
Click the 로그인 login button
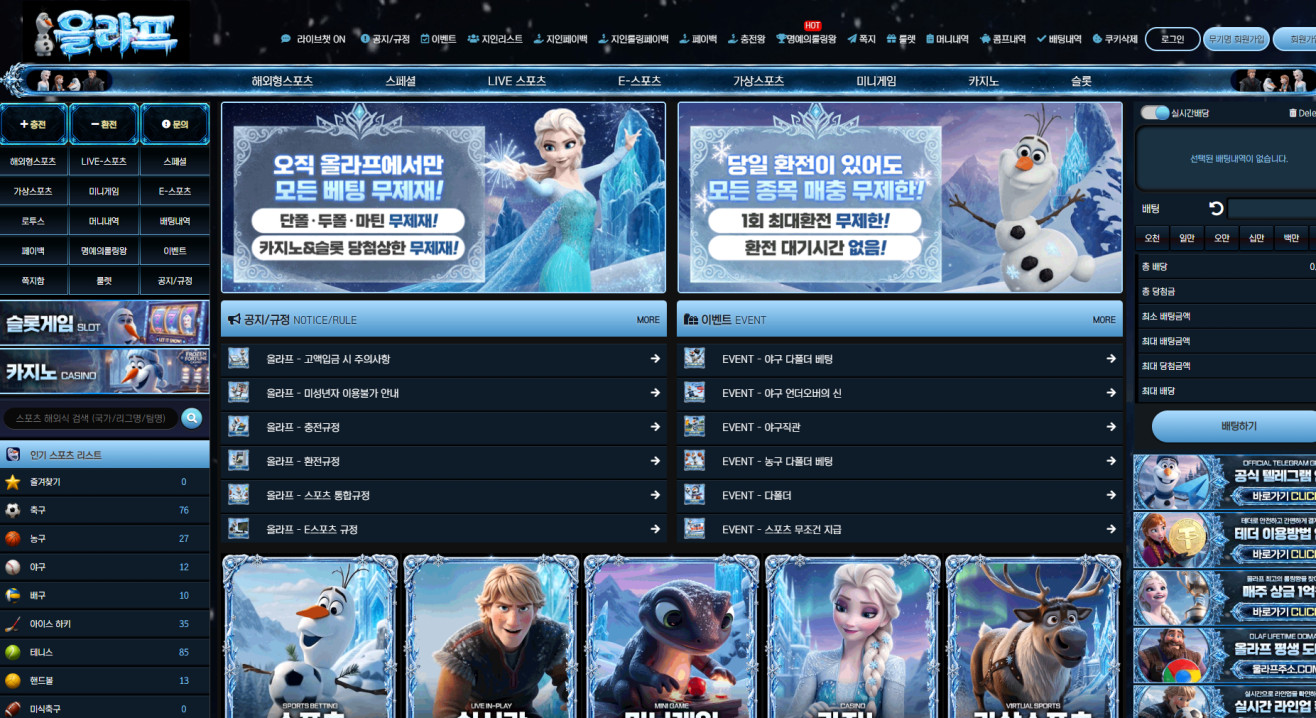[1172, 39]
